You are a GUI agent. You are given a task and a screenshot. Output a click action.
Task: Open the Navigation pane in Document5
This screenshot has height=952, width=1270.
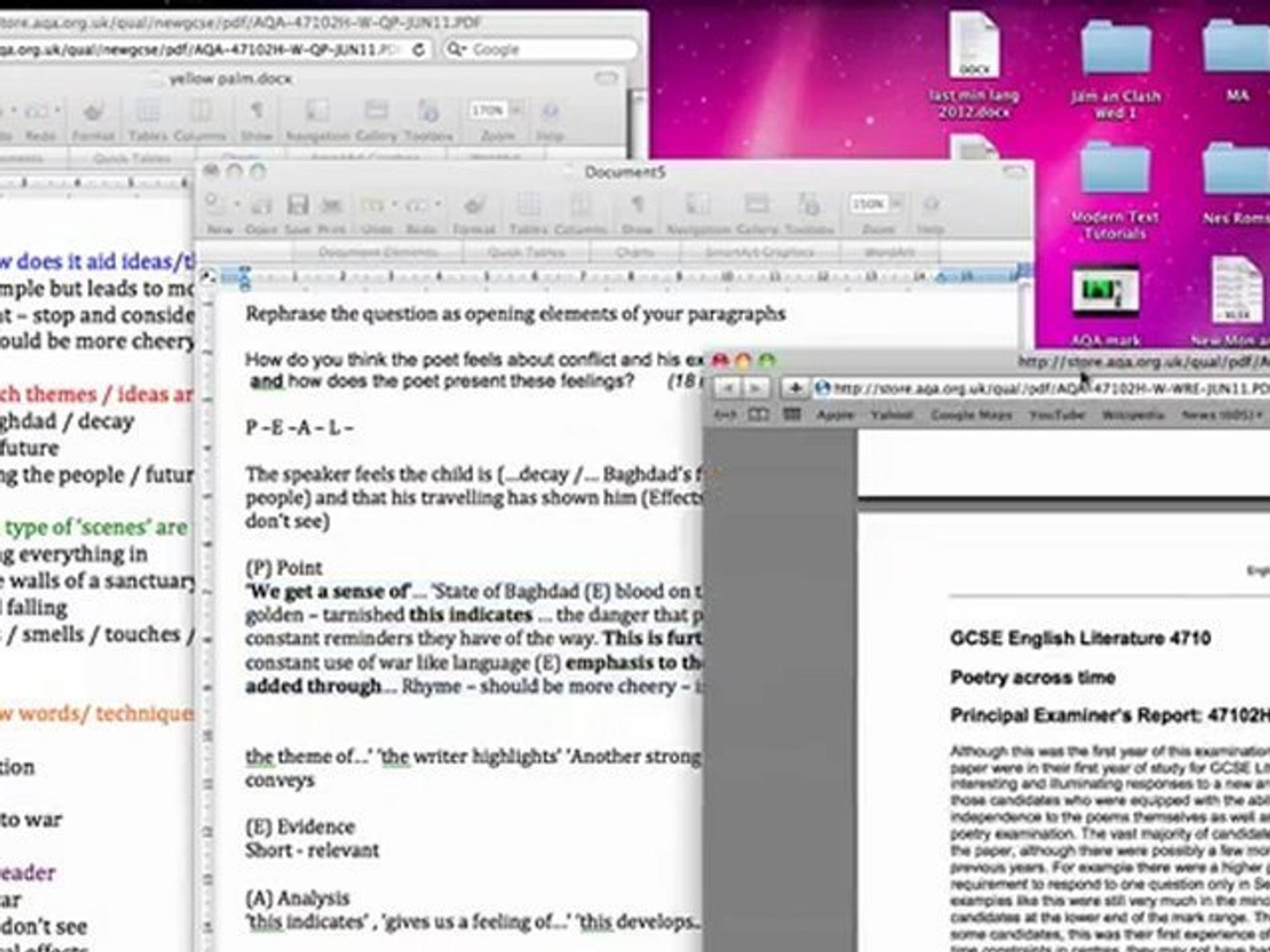698,206
